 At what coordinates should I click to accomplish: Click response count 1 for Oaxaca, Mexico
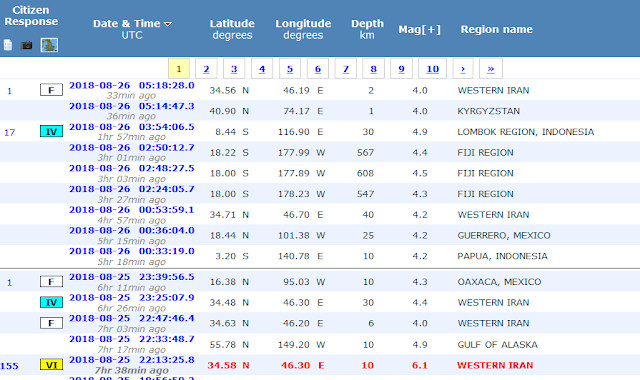point(9,282)
